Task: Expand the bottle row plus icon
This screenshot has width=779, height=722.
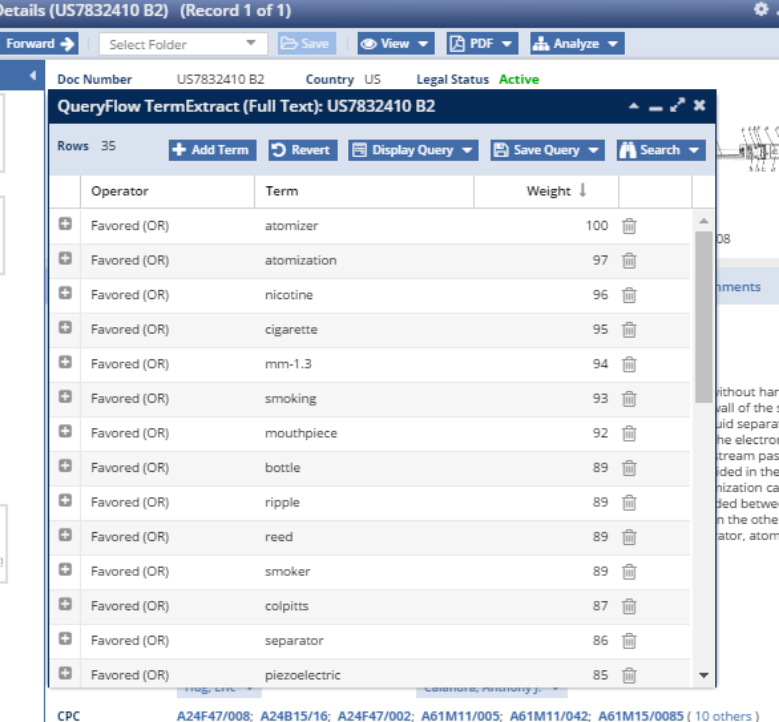Action: (65, 466)
